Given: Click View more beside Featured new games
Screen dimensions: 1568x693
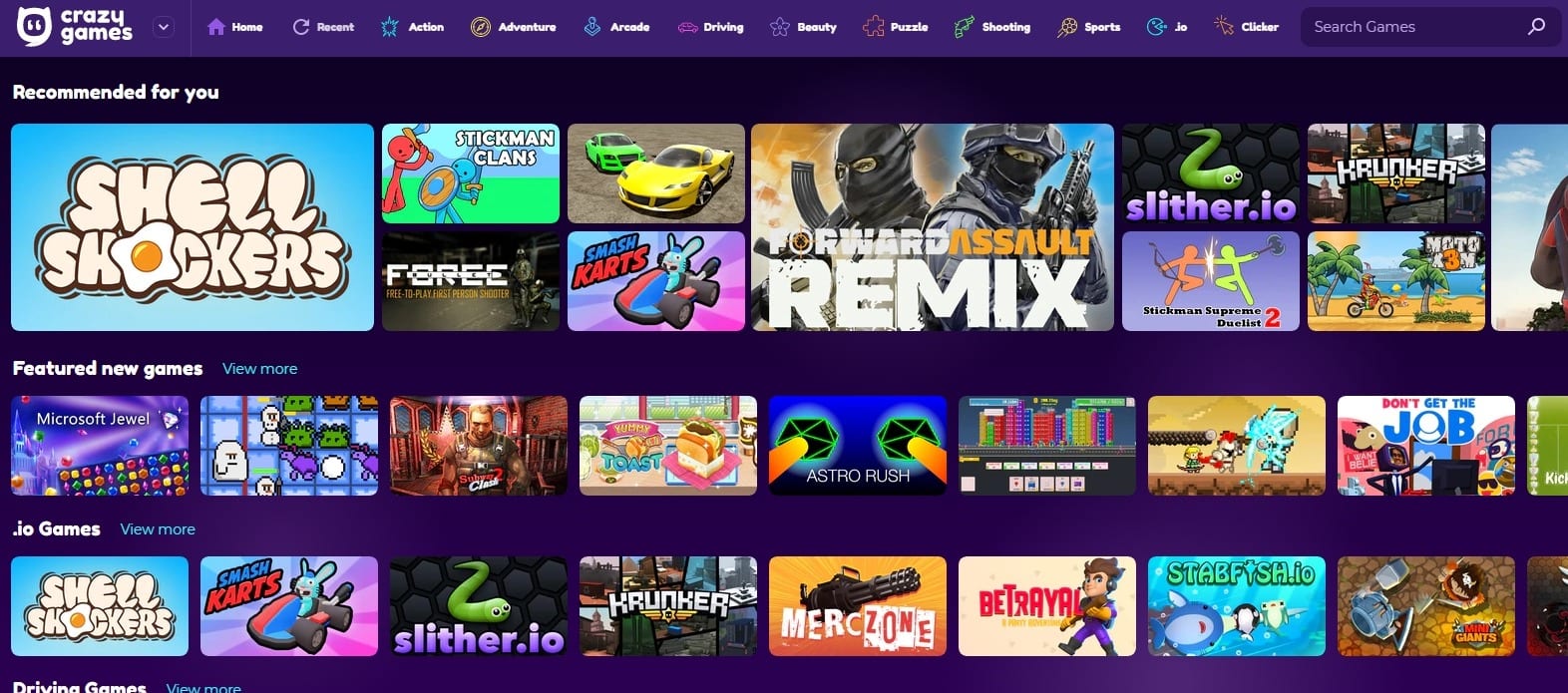Looking at the screenshot, I should click(x=259, y=369).
